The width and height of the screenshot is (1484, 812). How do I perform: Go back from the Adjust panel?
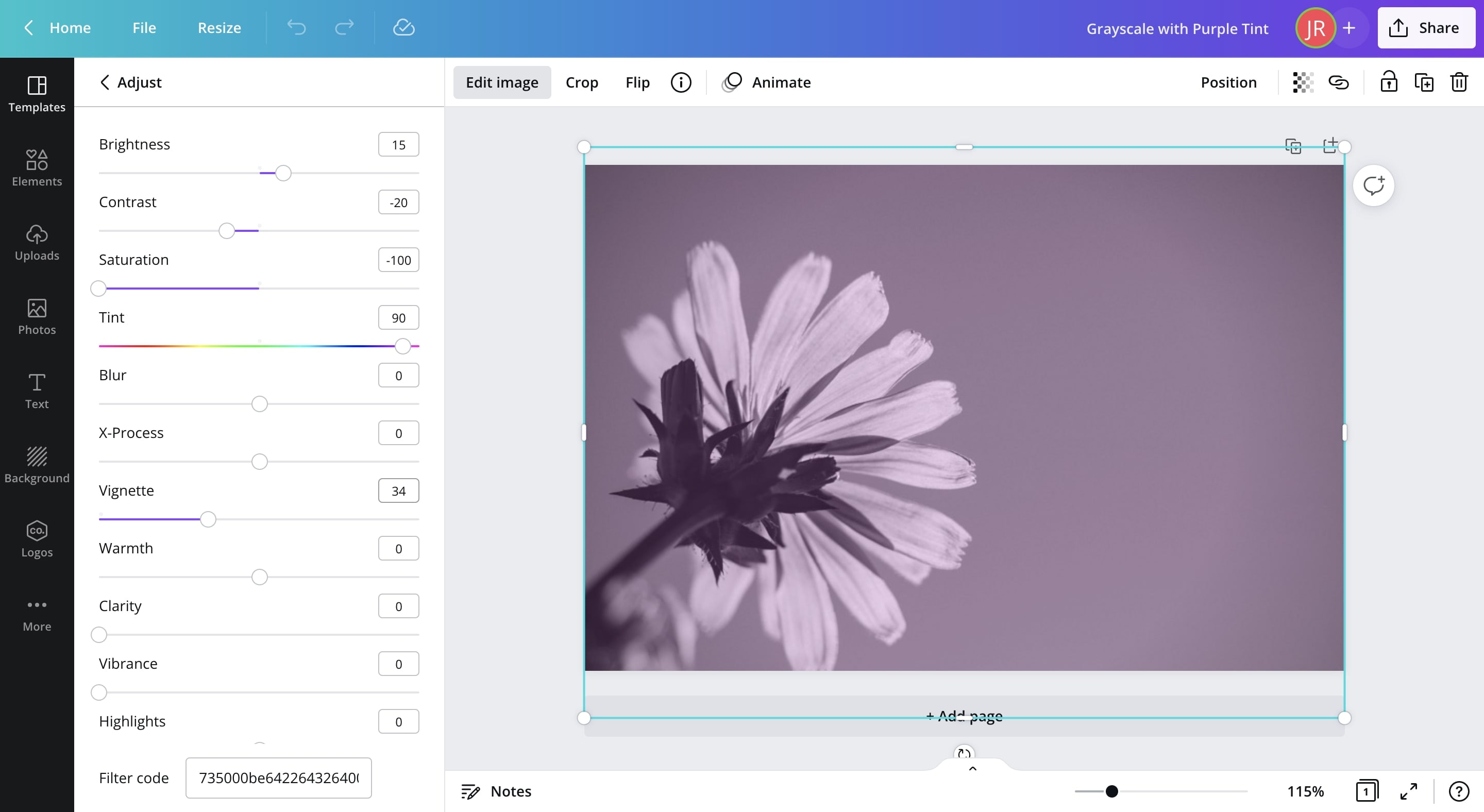point(105,82)
